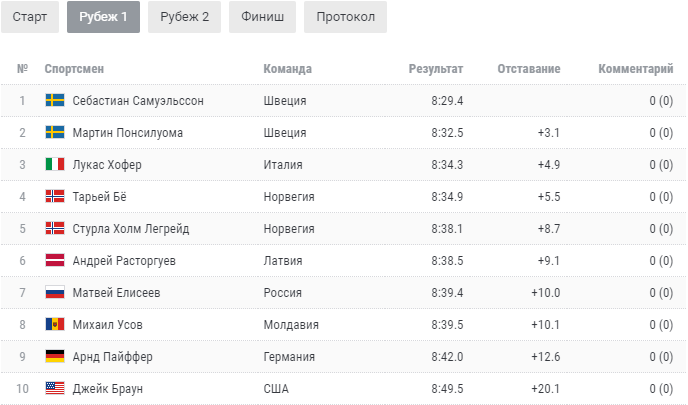
Task: Open athlete Стурла Холм Легрейд
Action: coord(131,229)
